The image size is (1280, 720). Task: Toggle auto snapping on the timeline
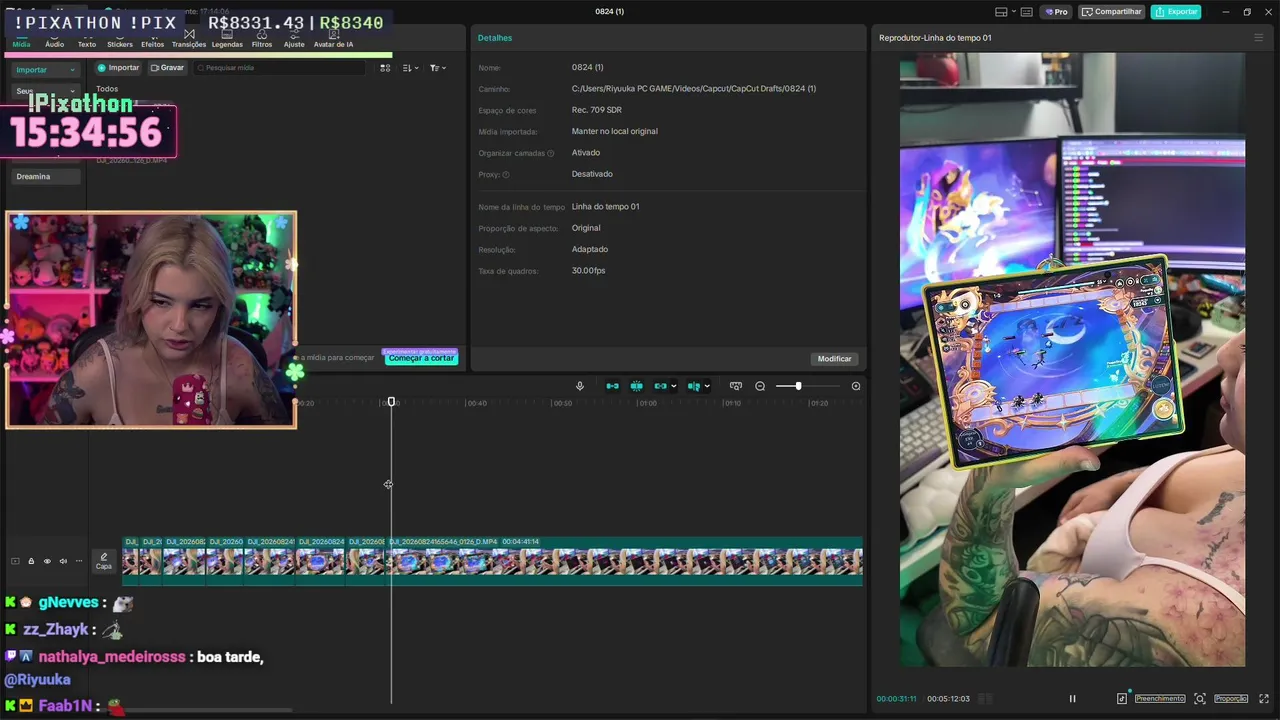click(x=636, y=386)
